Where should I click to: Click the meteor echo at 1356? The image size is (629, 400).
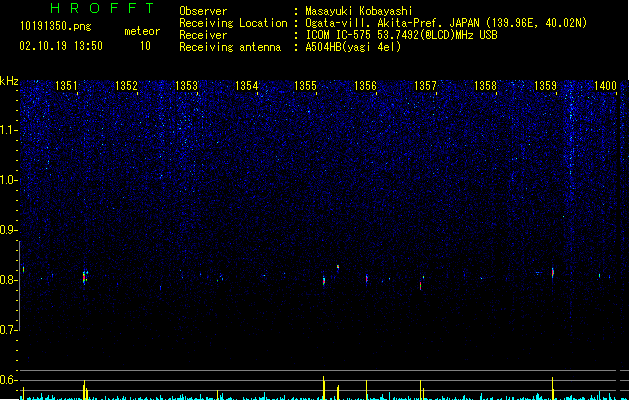[367, 278]
